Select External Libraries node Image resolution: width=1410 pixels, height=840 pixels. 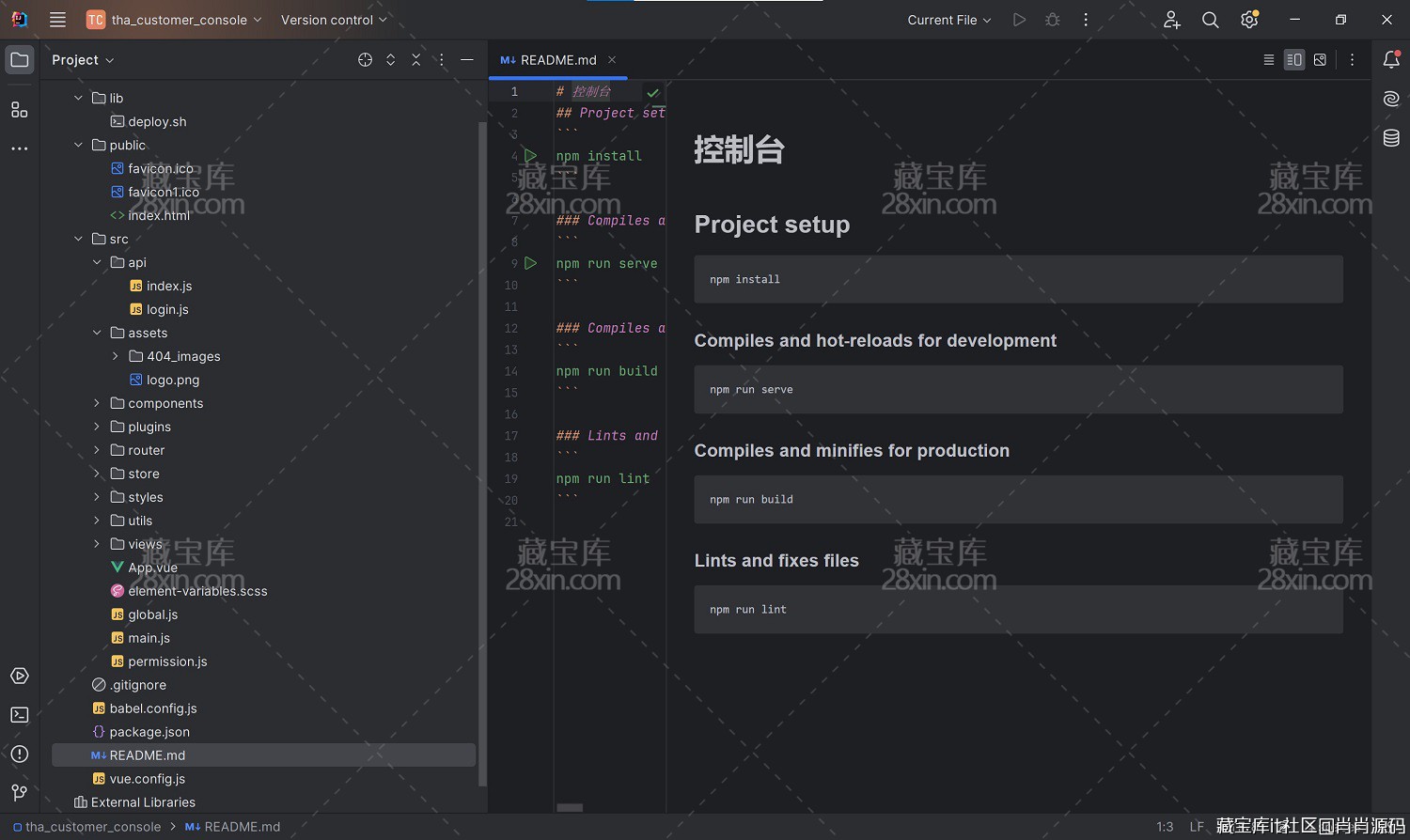[x=143, y=803]
